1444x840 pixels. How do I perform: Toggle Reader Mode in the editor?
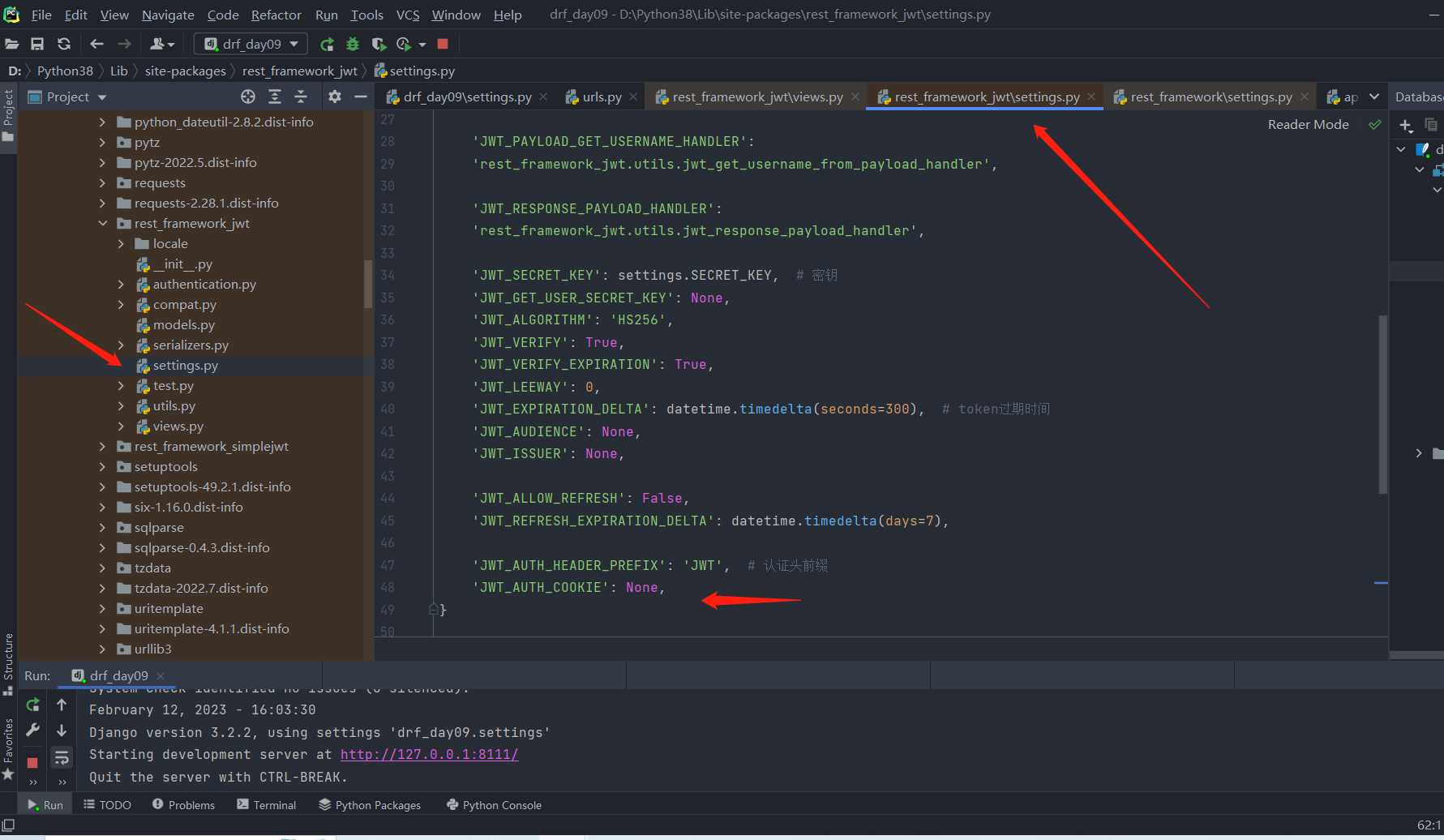pyautogui.click(x=1308, y=124)
